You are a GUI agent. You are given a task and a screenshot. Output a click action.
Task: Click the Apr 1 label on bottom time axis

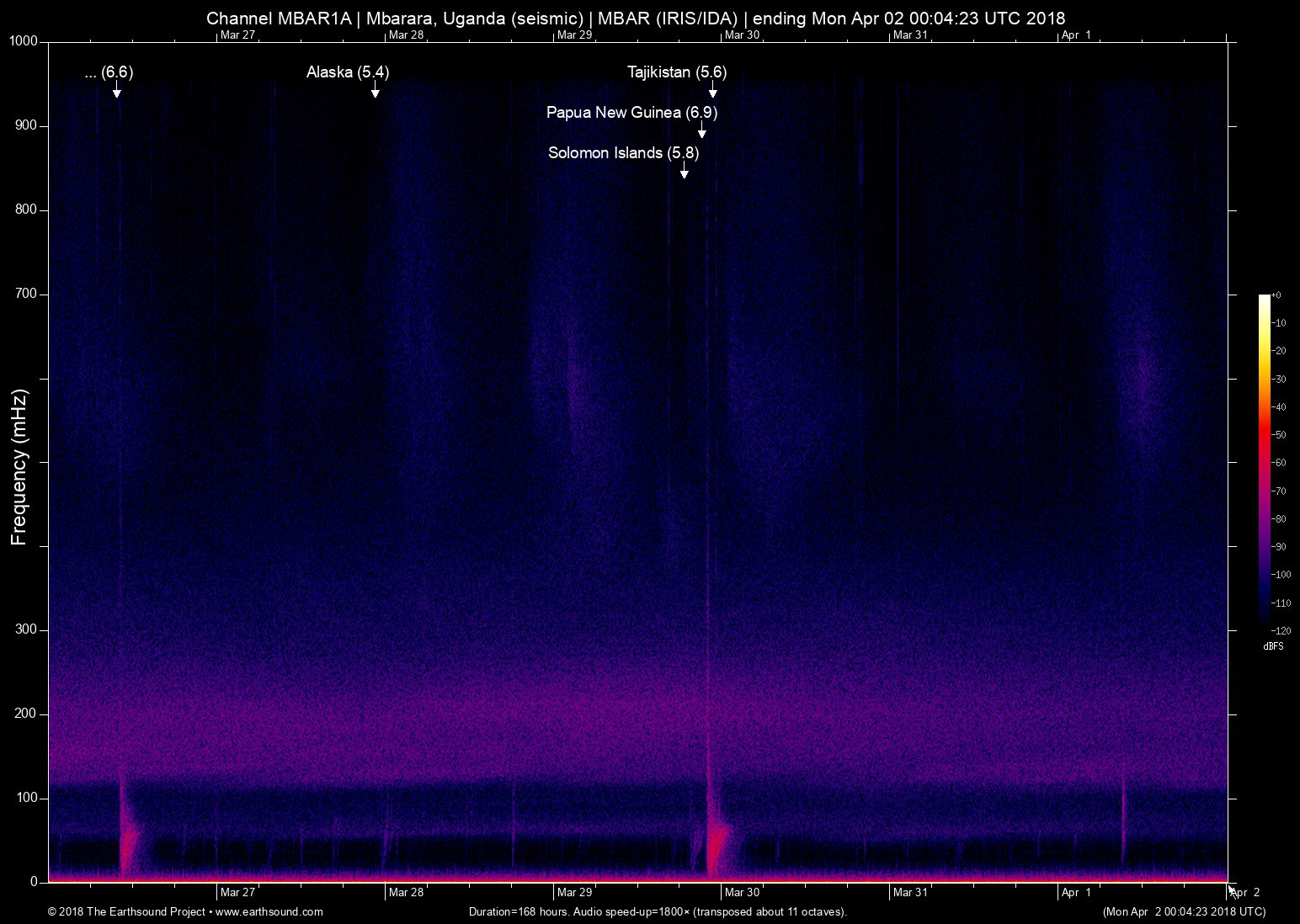pyautogui.click(x=1075, y=892)
